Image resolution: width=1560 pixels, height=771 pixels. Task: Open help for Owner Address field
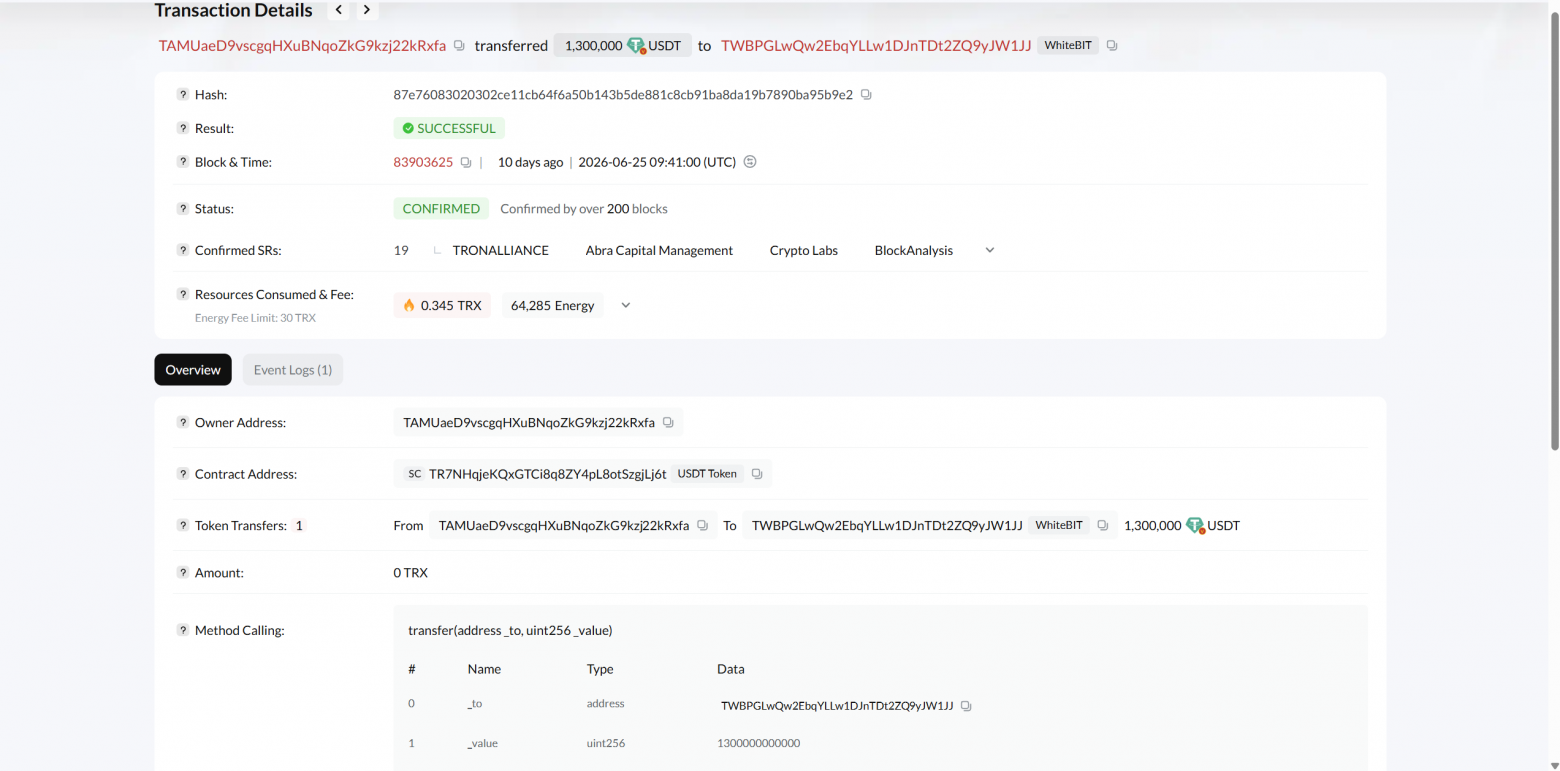(183, 422)
